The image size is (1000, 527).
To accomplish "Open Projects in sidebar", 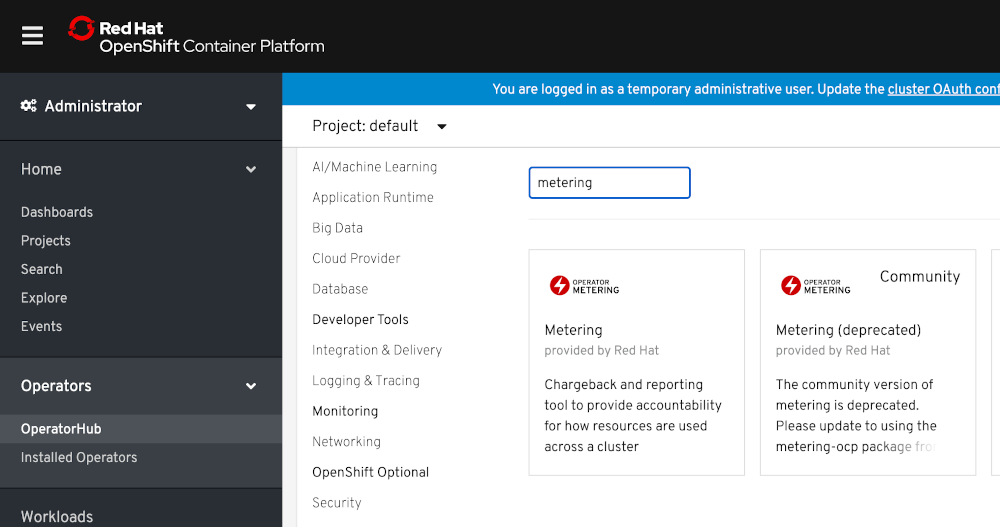I will [45, 241].
